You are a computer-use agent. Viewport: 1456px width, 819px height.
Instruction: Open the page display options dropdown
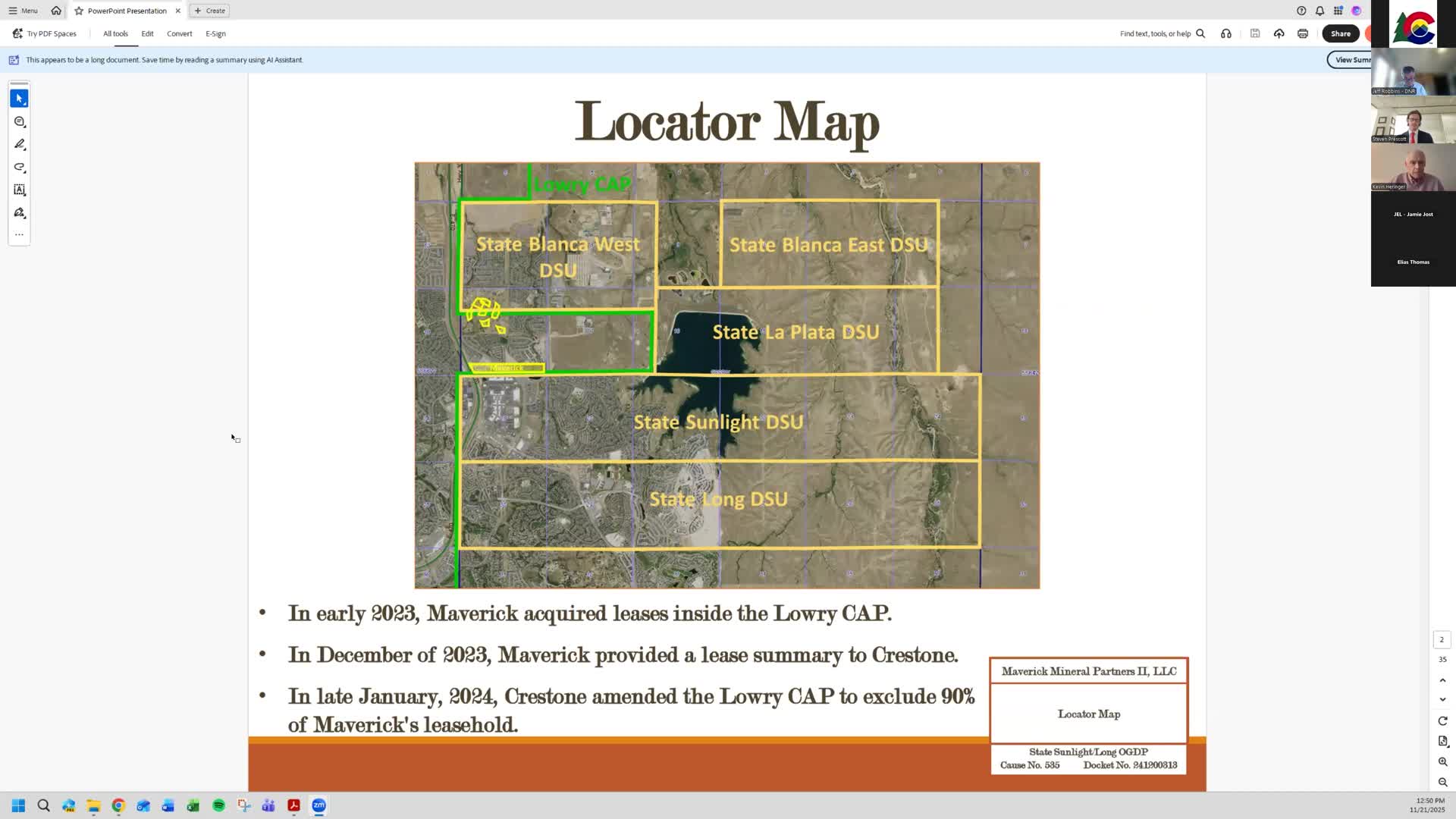1442,742
